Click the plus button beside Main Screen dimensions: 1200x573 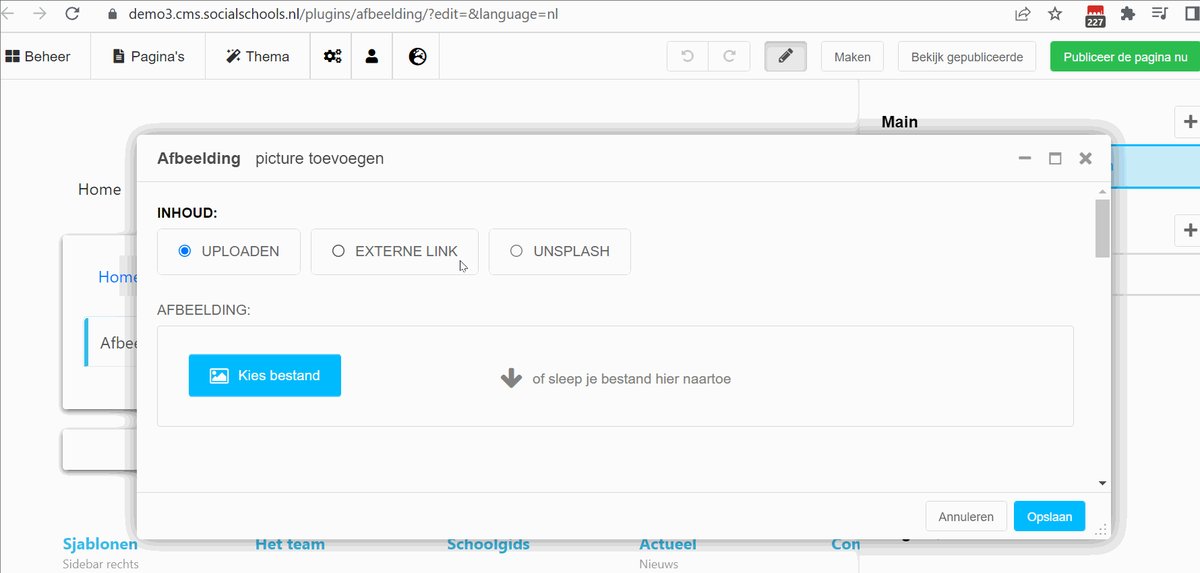(x=1189, y=122)
